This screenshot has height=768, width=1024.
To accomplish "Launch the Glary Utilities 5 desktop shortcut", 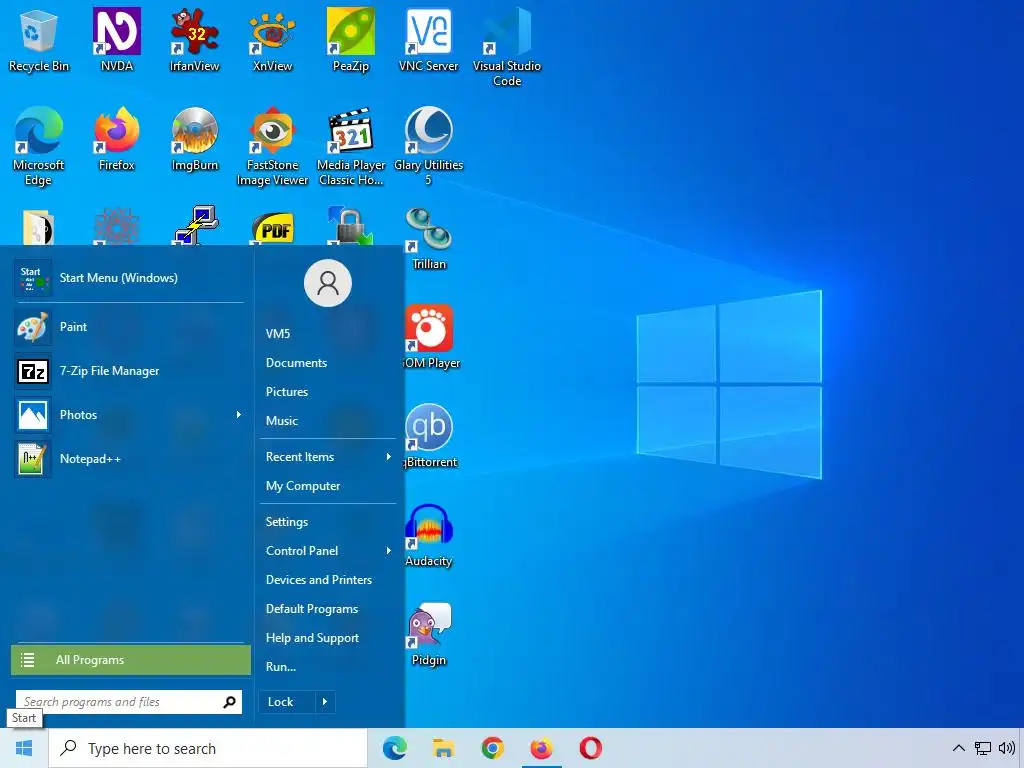I will [428, 146].
